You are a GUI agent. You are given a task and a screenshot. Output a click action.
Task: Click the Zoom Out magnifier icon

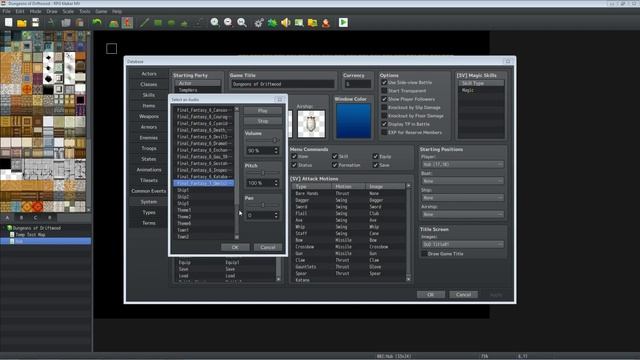point(228,22)
